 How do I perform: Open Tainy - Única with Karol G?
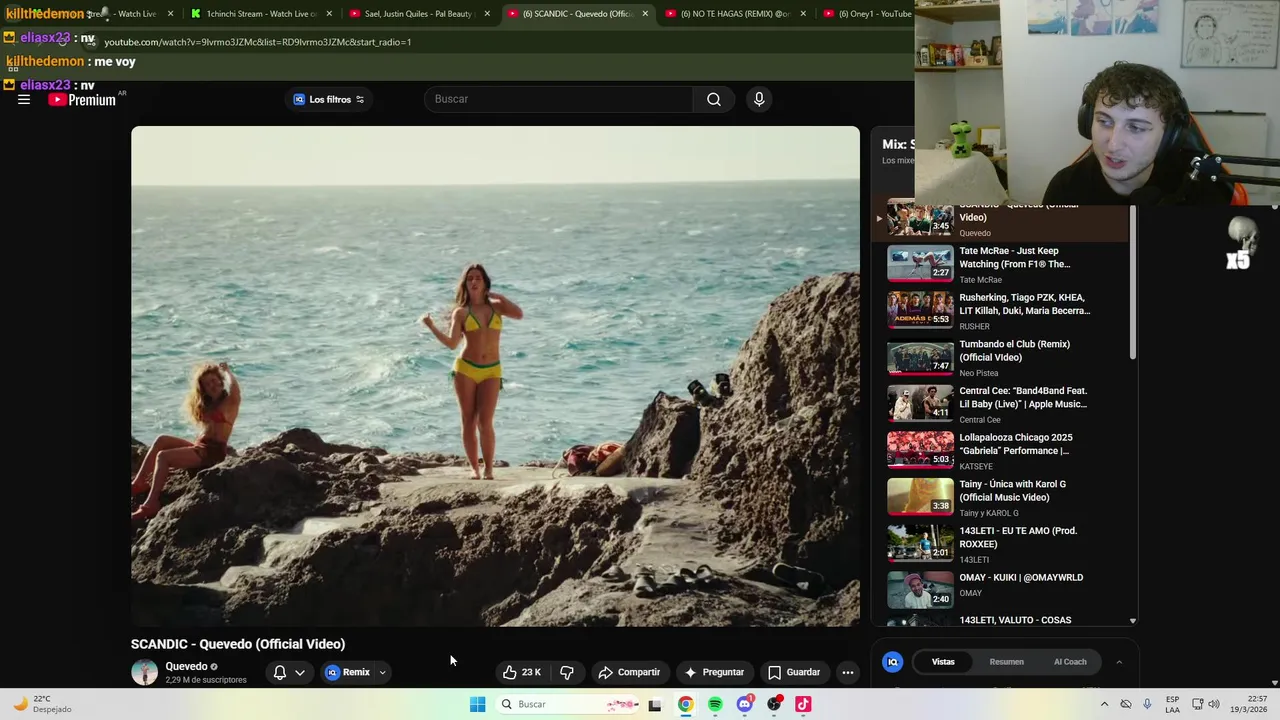1000,496
